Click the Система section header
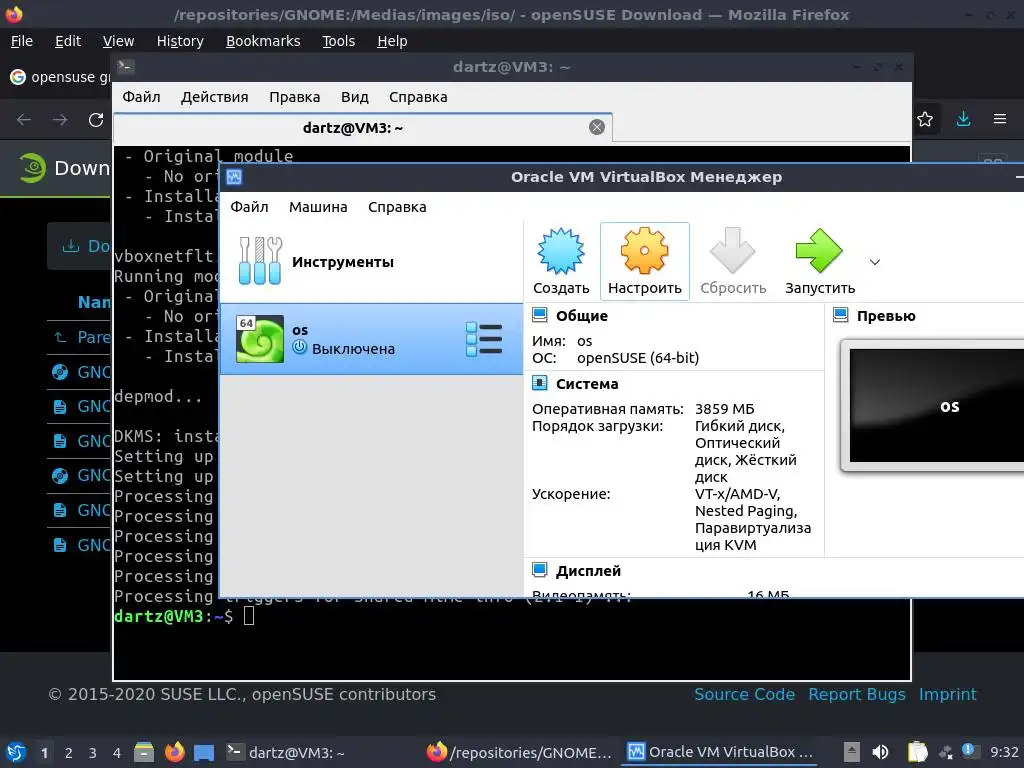This screenshot has height=768, width=1024. coord(586,384)
